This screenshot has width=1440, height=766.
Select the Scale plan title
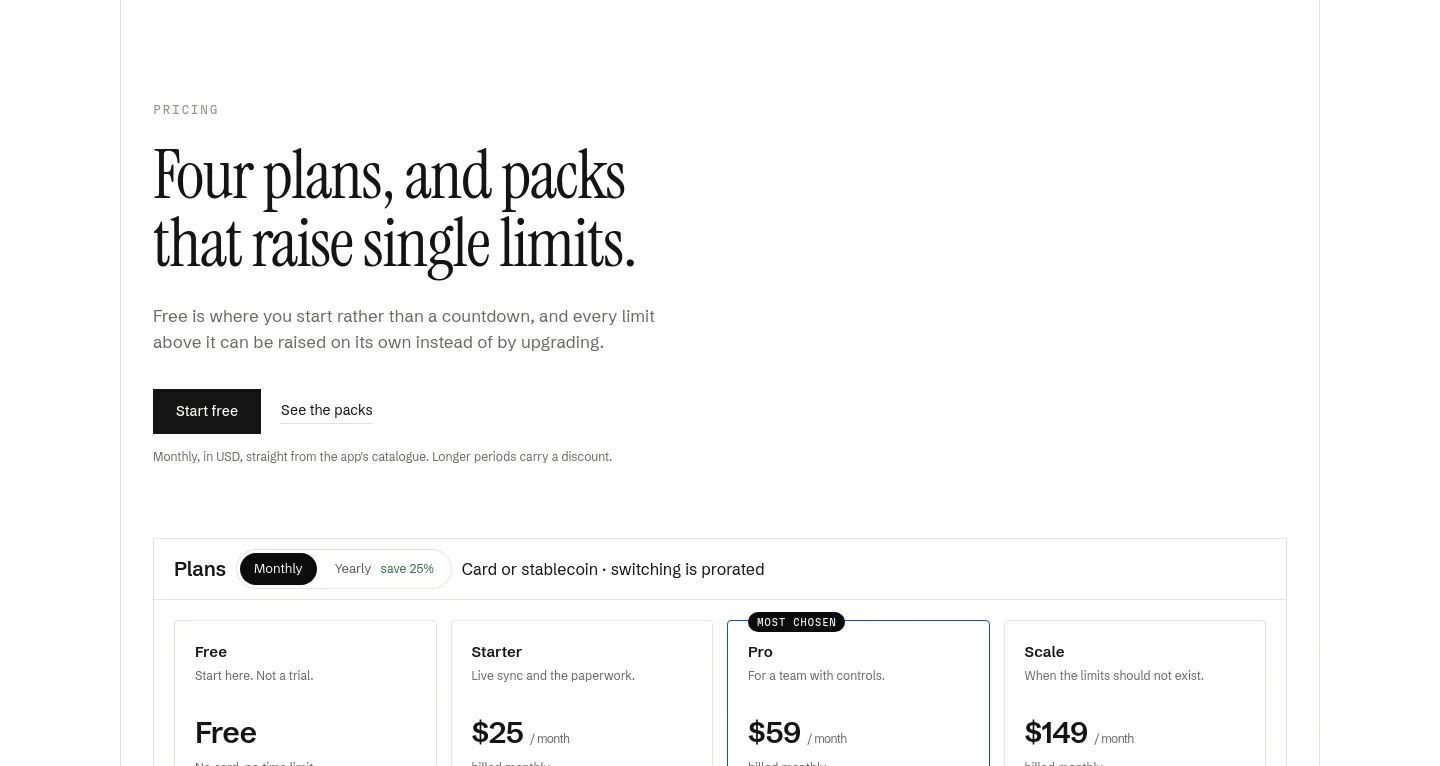click(1044, 652)
